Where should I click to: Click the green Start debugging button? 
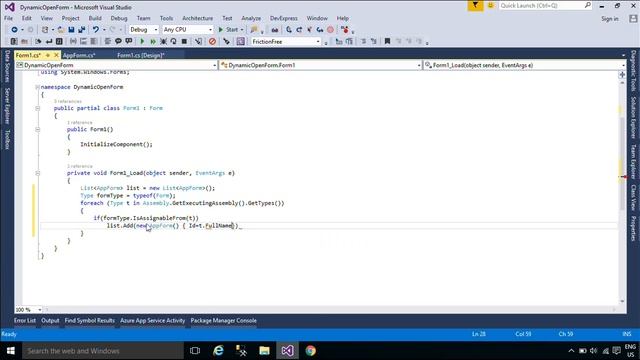click(228, 30)
